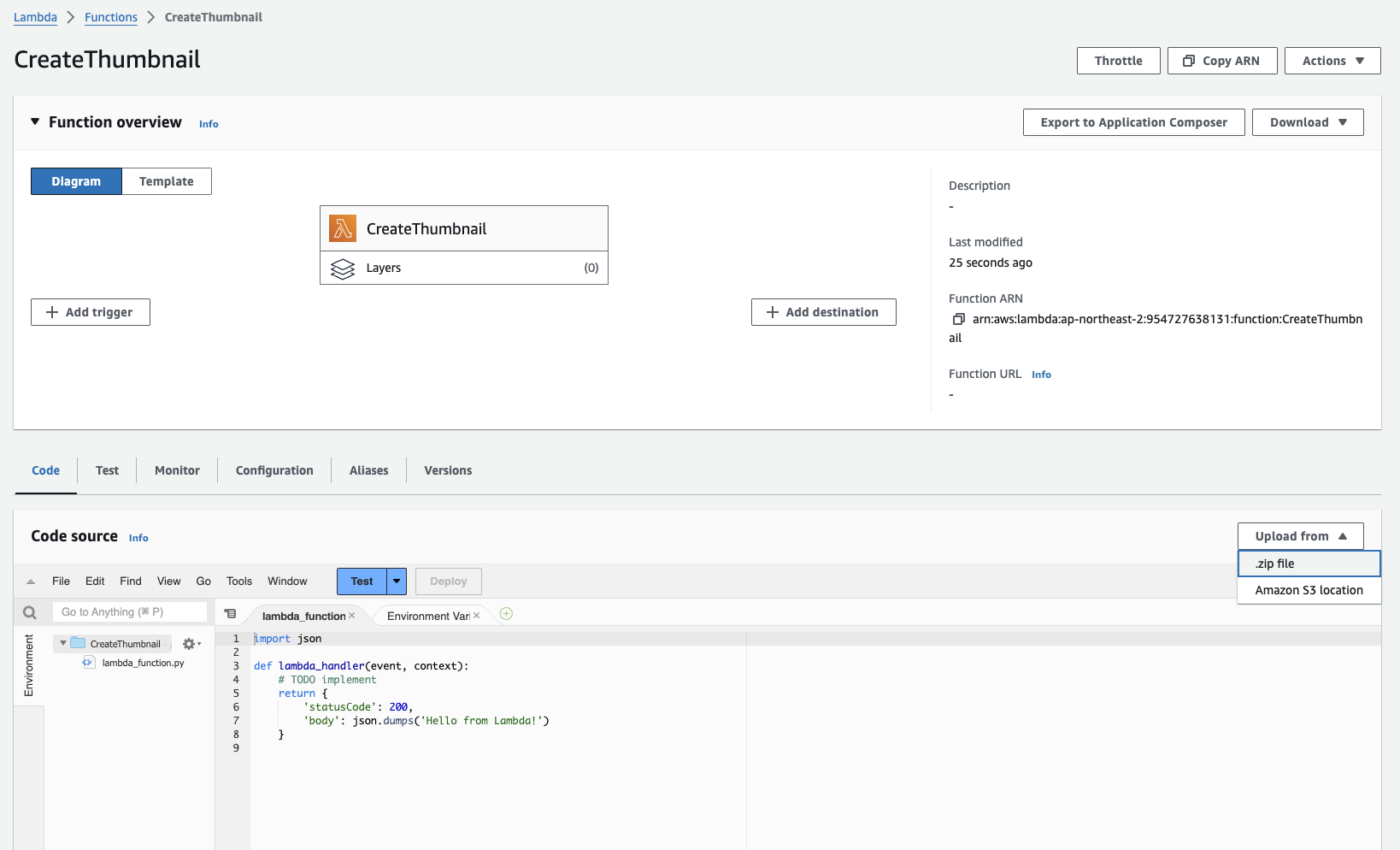The image size is (1400, 850).
Task: Open the gear settings in file tree
Action: point(191,644)
